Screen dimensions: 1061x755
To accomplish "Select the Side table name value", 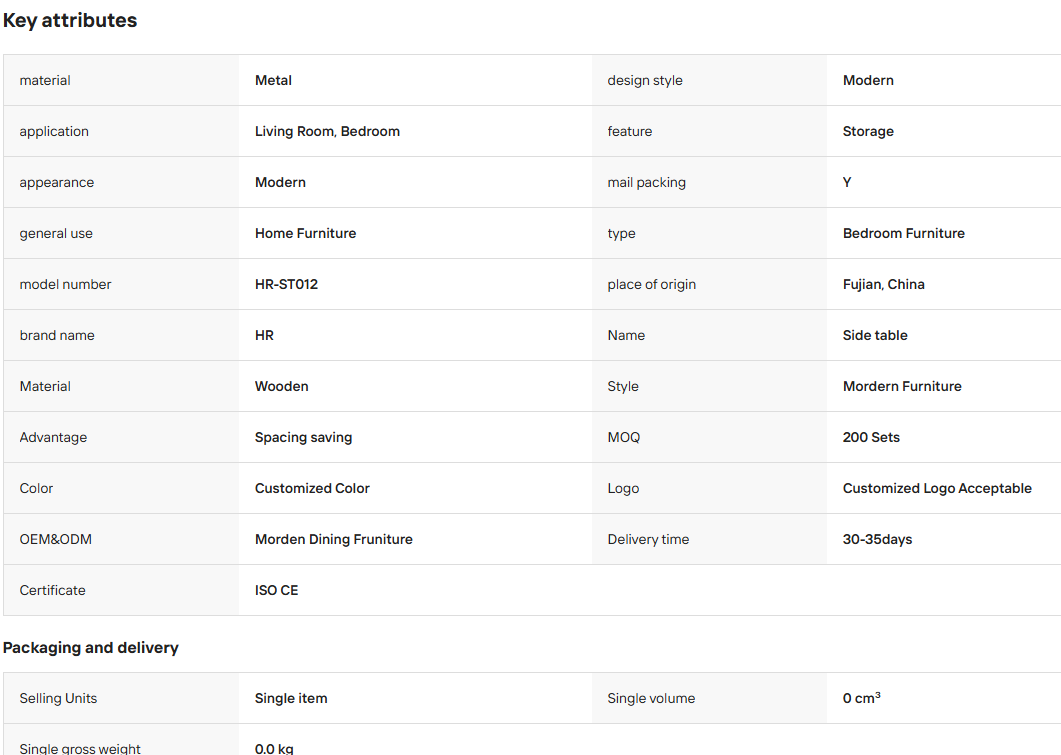I will point(875,336).
